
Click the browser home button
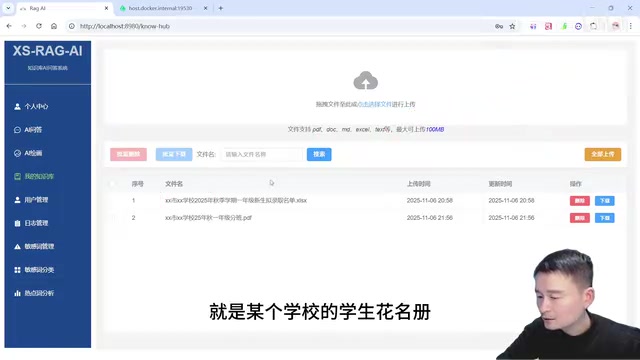[x=54, y=26]
